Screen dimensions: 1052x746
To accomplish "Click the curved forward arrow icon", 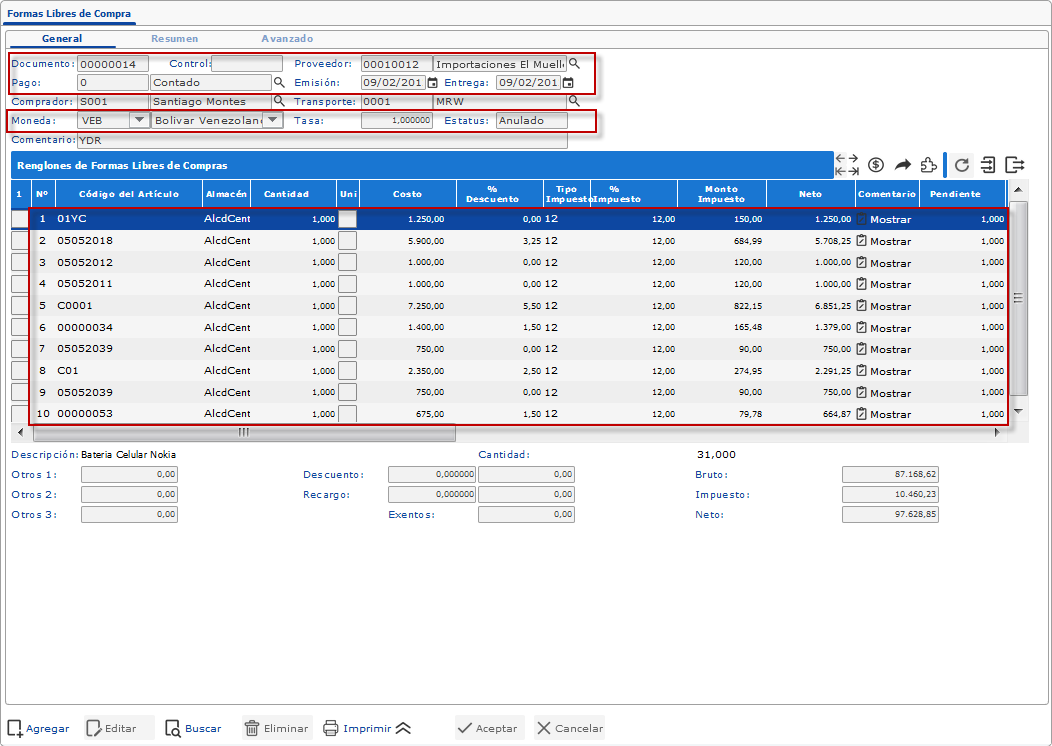I will point(902,165).
